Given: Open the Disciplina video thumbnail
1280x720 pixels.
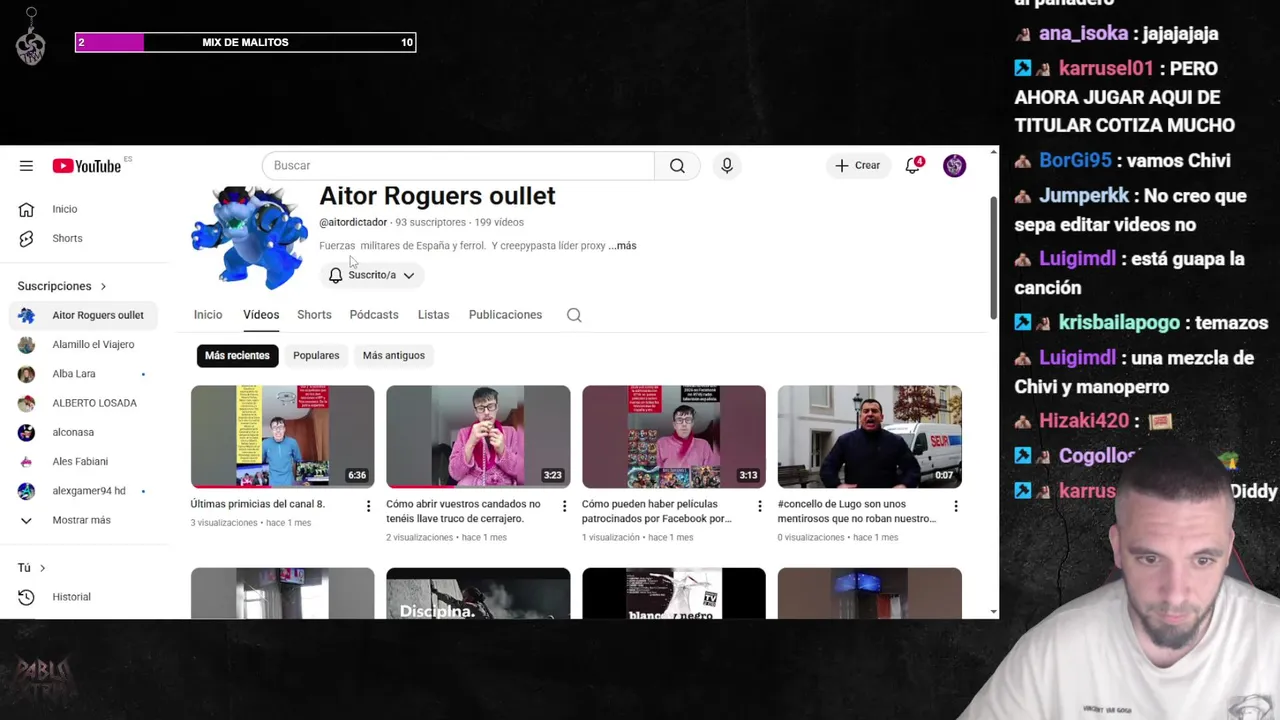Looking at the screenshot, I should pyautogui.click(x=478, y=593).
